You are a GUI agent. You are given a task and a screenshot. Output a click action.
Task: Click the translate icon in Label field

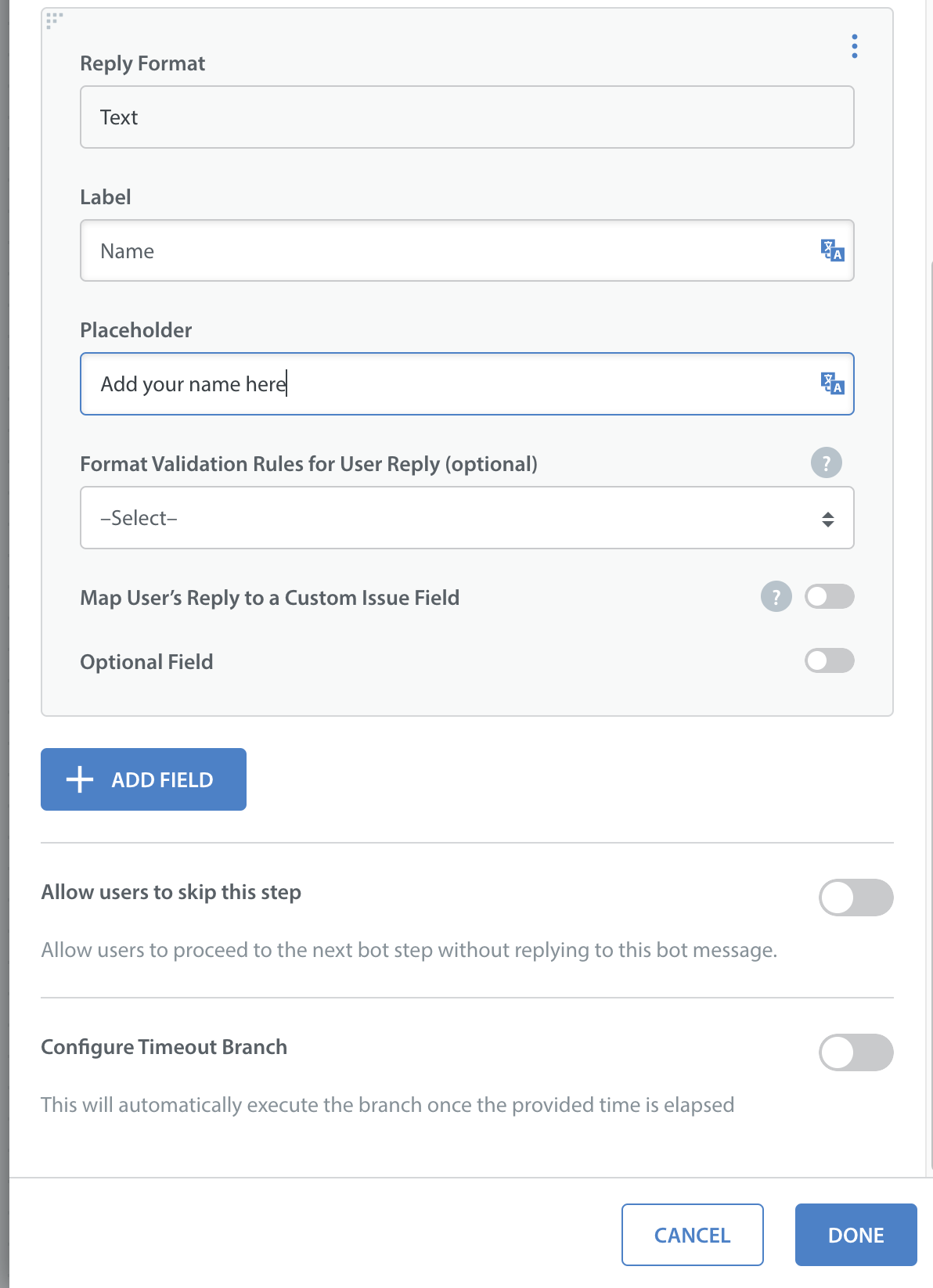click(x=832, y=250)
